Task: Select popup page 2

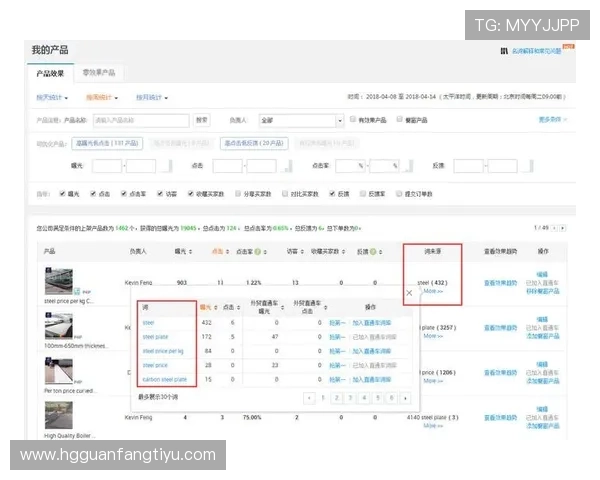Action: pyautogui.click(x=337, y=398)
